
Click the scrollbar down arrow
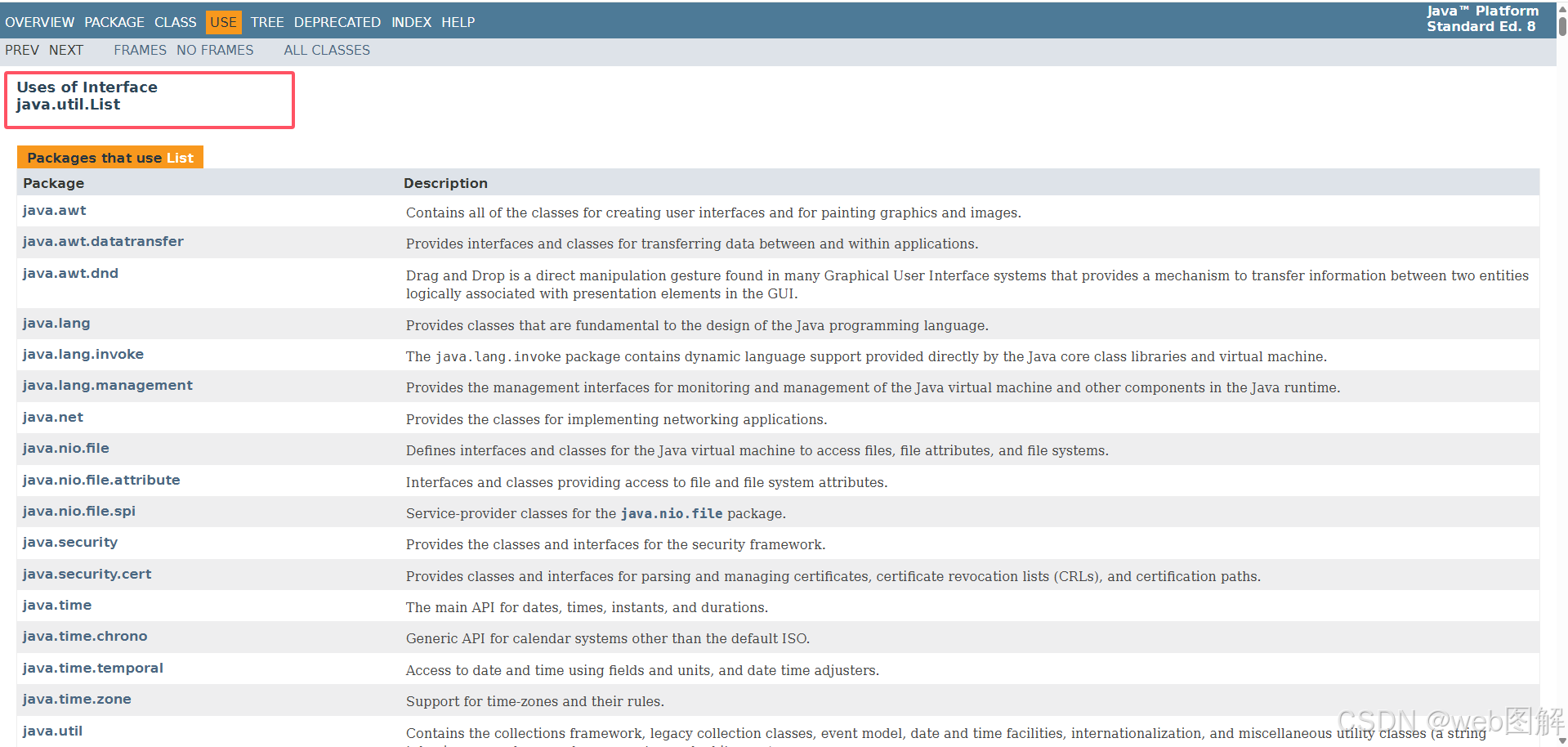pyautogui.click(x=1562, y=740)
